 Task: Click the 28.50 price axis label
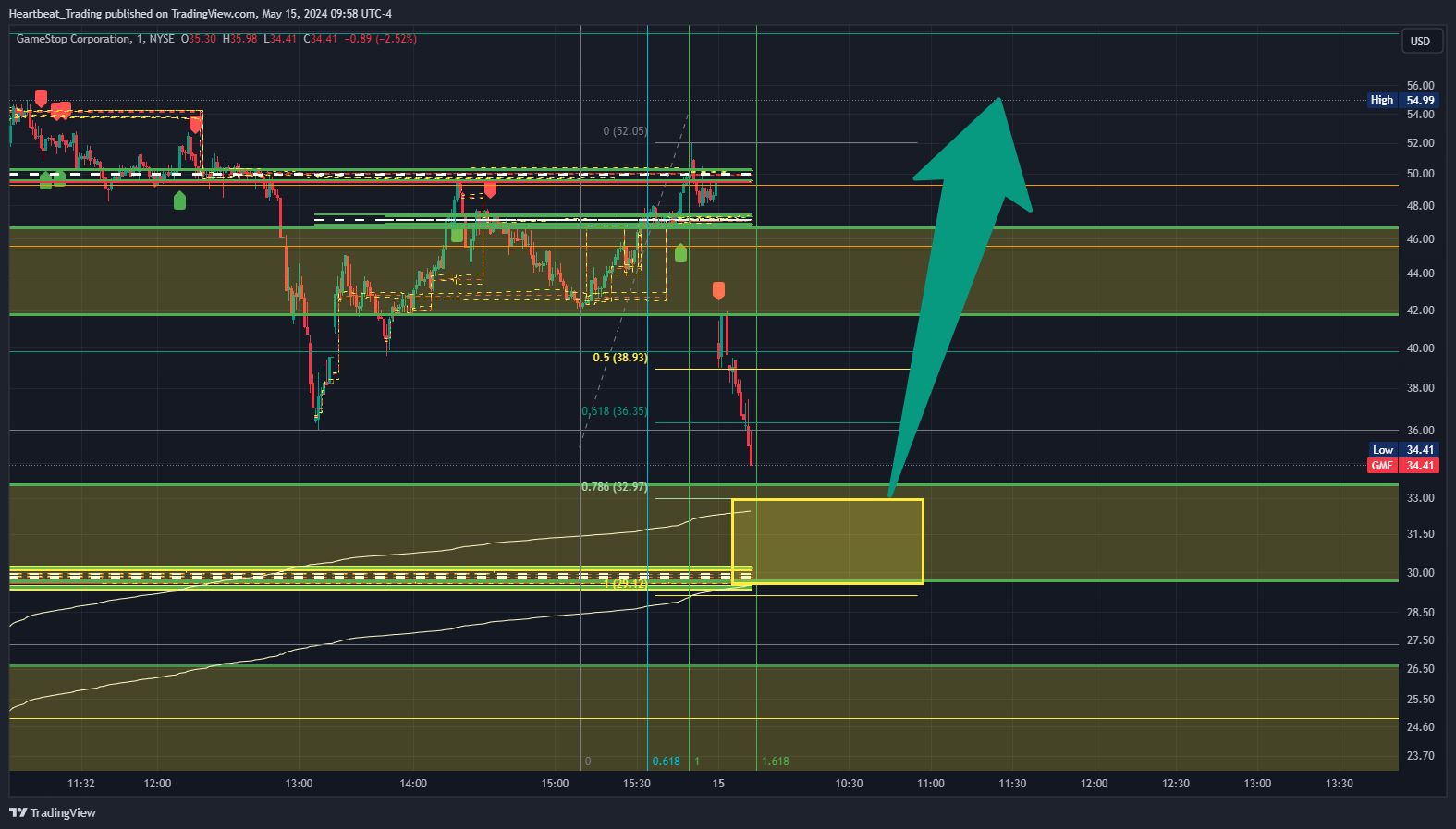1420,613
